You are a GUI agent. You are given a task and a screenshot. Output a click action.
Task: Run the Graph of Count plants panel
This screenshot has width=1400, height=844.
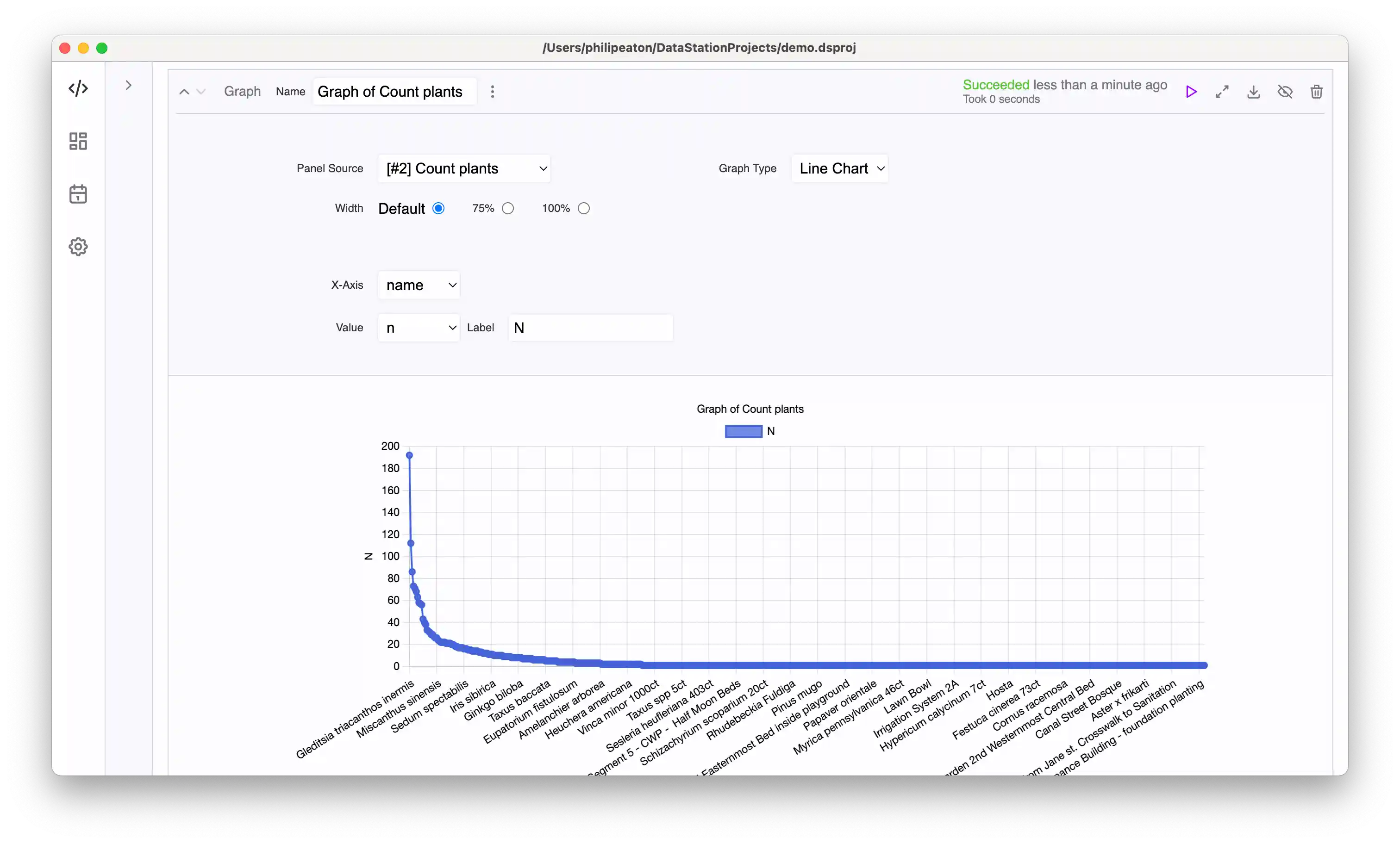pyautogui.click(x=1192, y=92)
